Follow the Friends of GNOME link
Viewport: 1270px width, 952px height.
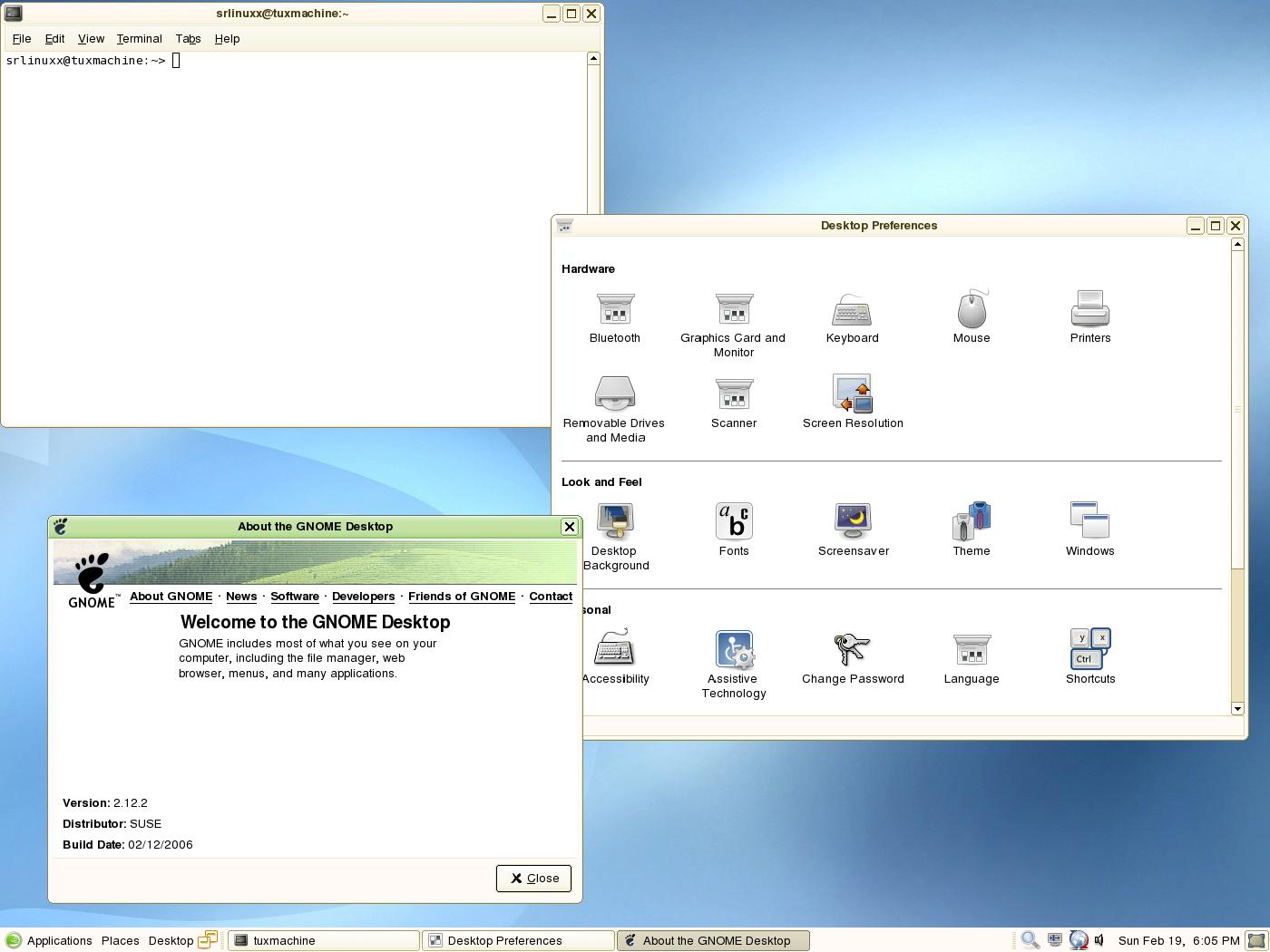click(x=462, y=597)
